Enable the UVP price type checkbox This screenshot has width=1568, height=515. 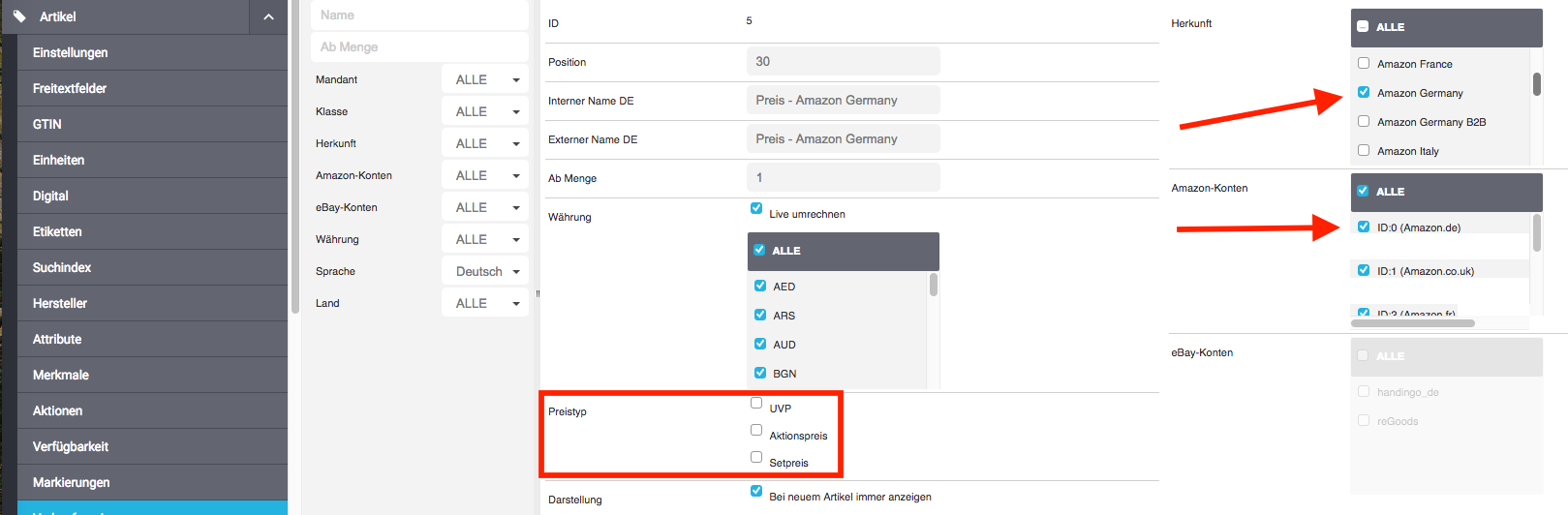(756, 403)
